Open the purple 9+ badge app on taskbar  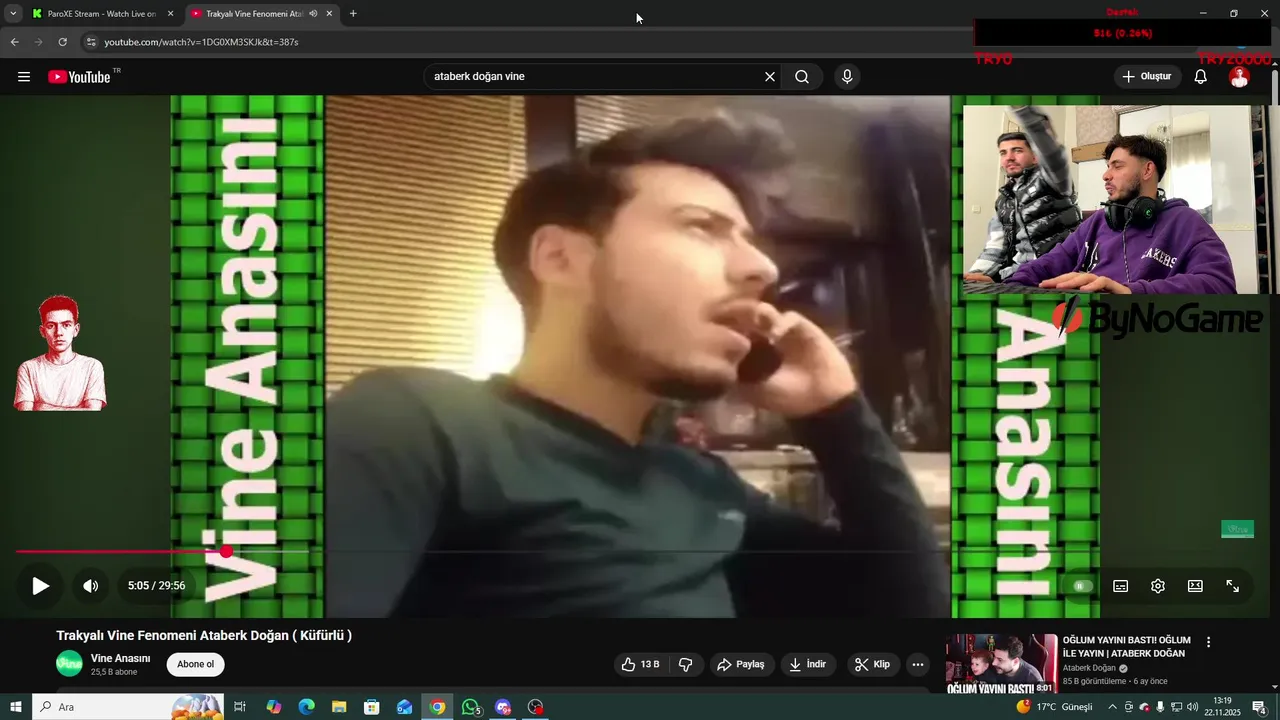[503, 707]
